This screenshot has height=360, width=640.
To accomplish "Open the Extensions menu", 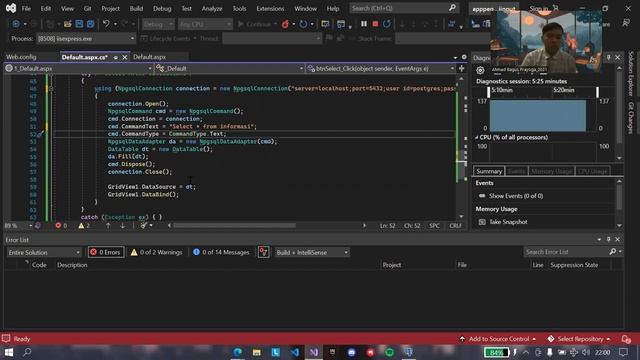I will tap(270, 8).
